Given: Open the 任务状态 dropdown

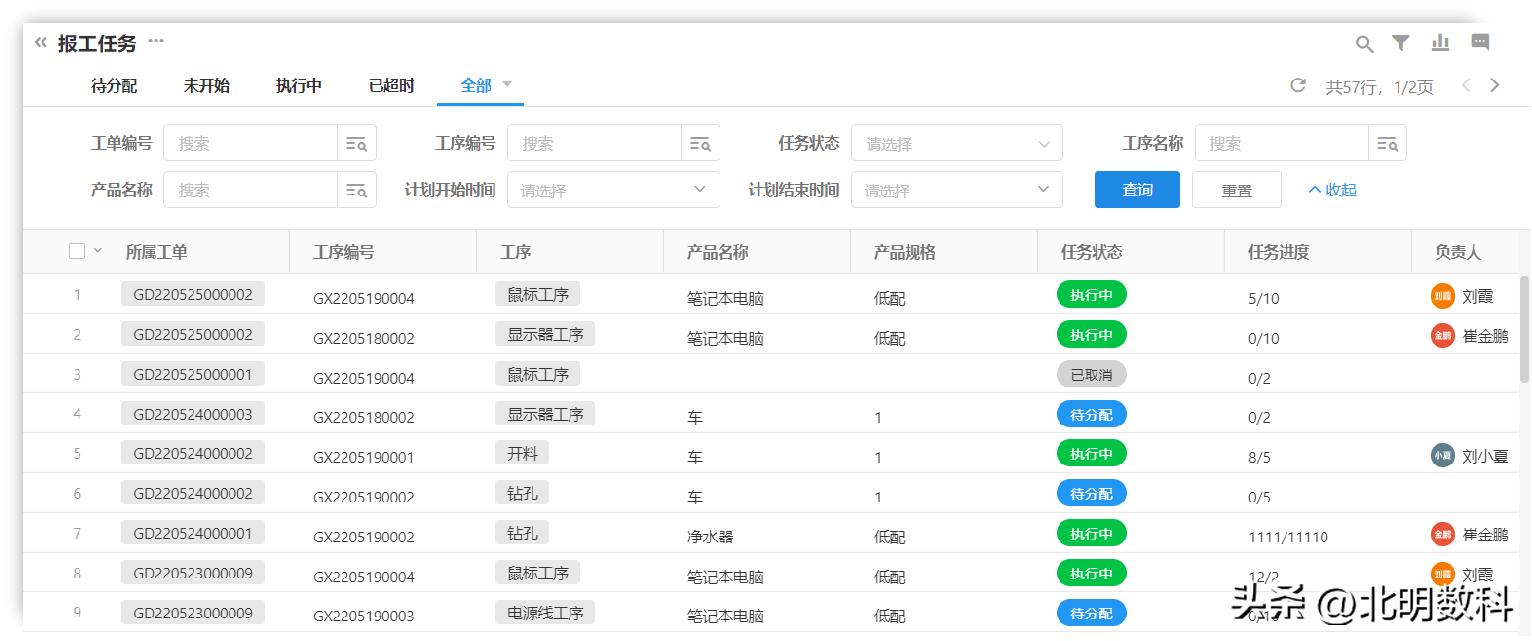Looking at the screenshot, I should point(956,142).
